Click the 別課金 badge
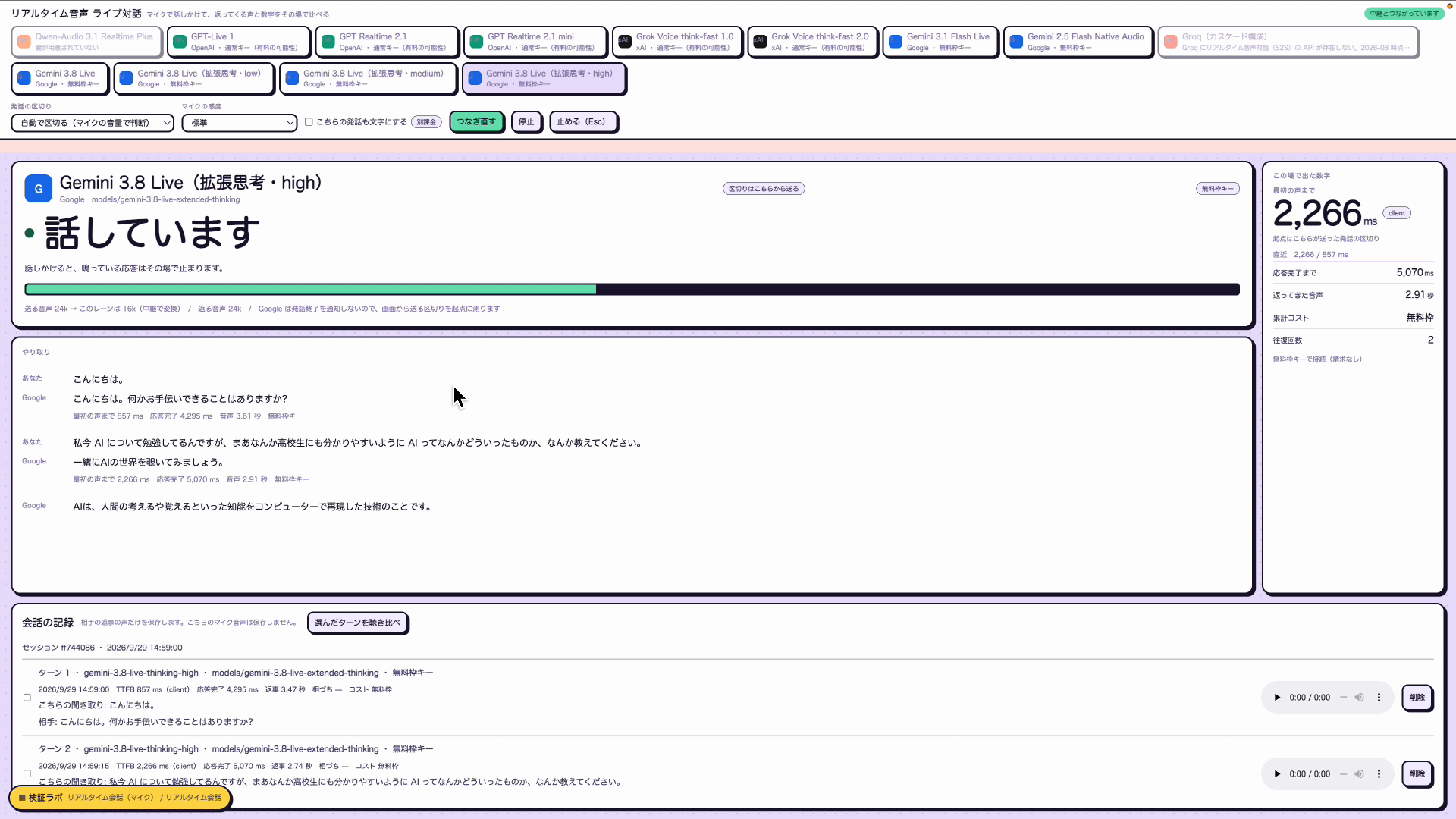The width and height of the screenshot is (1456, 819). tap(426, 122)
